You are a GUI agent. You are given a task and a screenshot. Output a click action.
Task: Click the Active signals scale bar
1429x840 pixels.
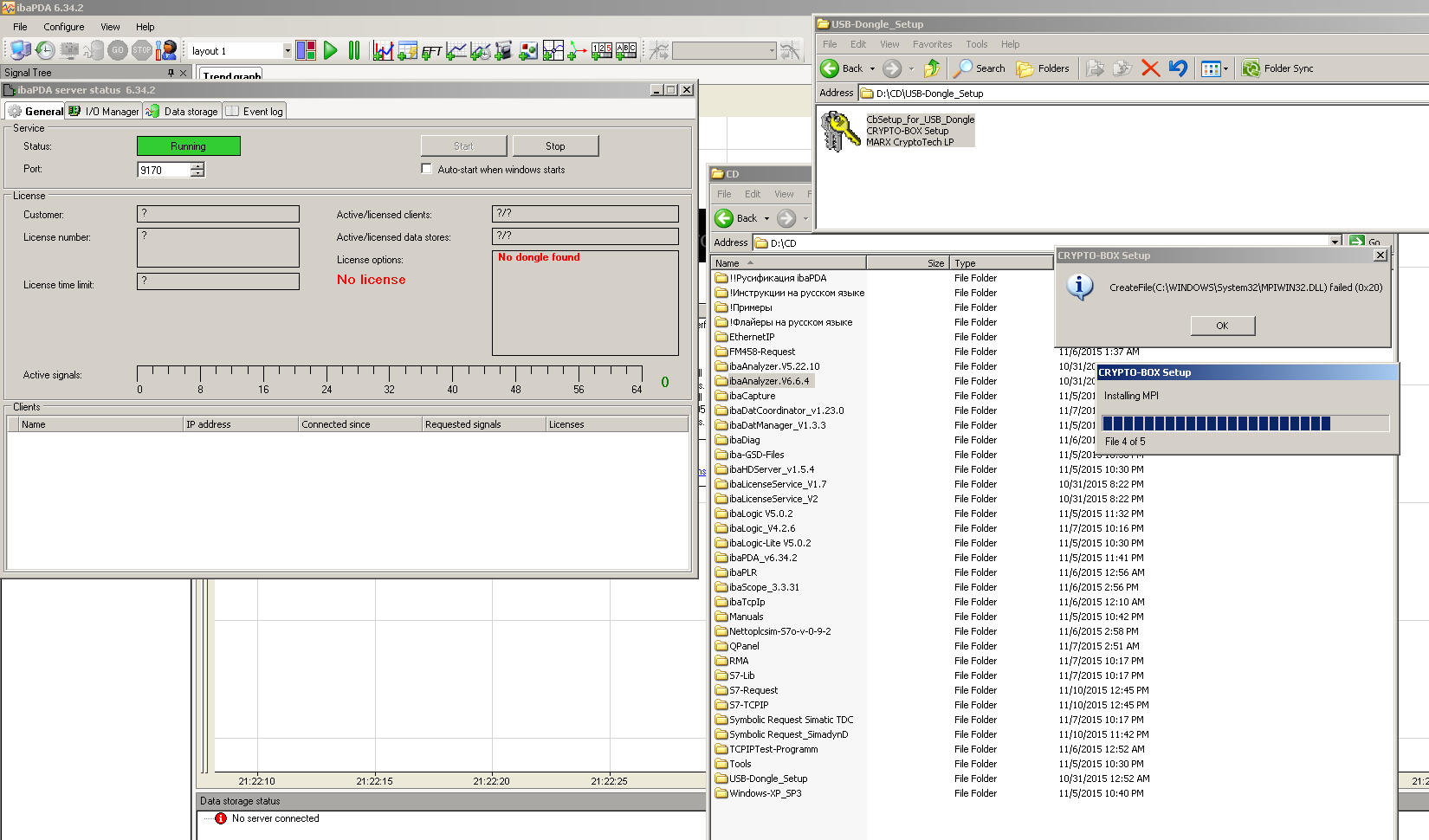[x=390, y=379]
